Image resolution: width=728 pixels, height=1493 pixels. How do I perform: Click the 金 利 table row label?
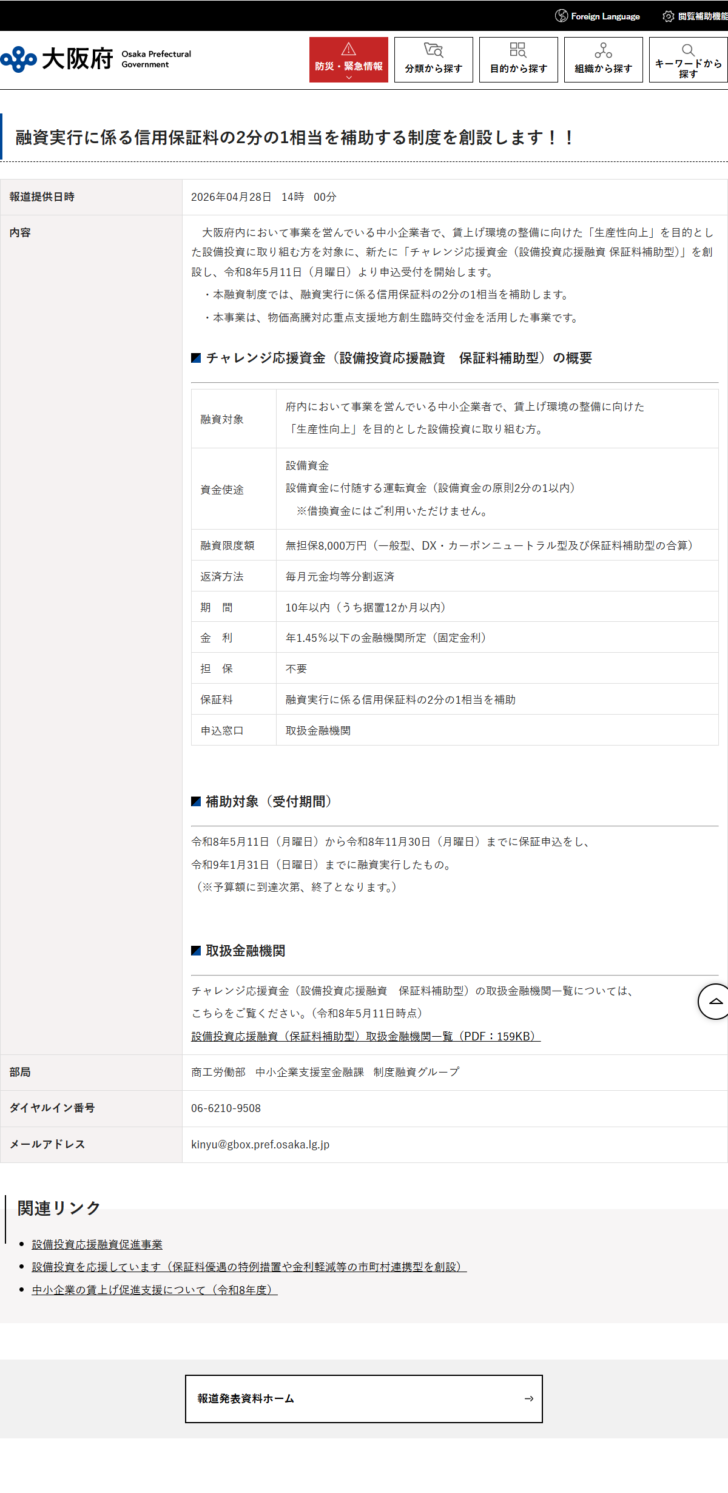tap(216, 638)
